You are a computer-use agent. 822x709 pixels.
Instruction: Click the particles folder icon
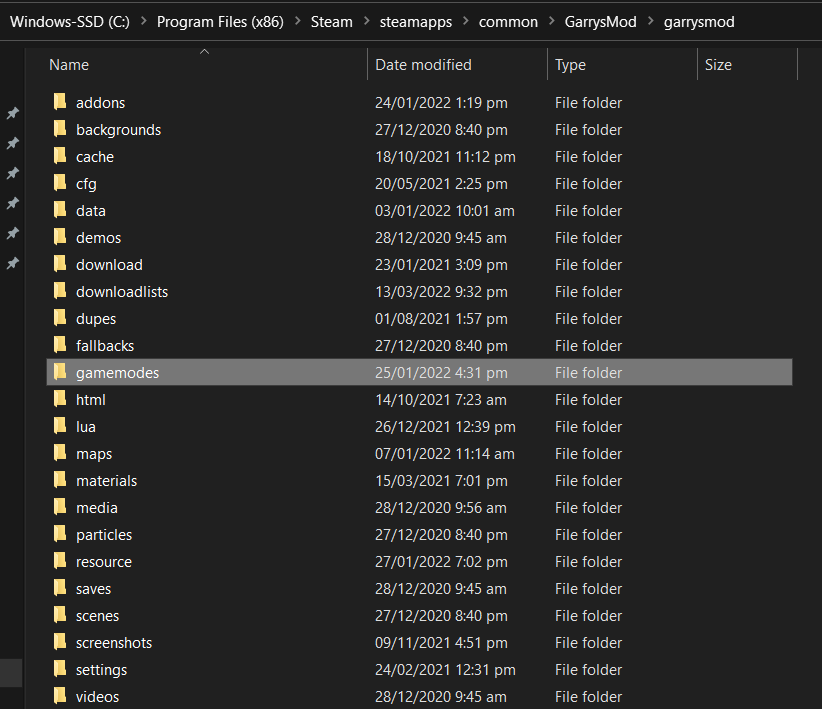click(x=60, y=534)
